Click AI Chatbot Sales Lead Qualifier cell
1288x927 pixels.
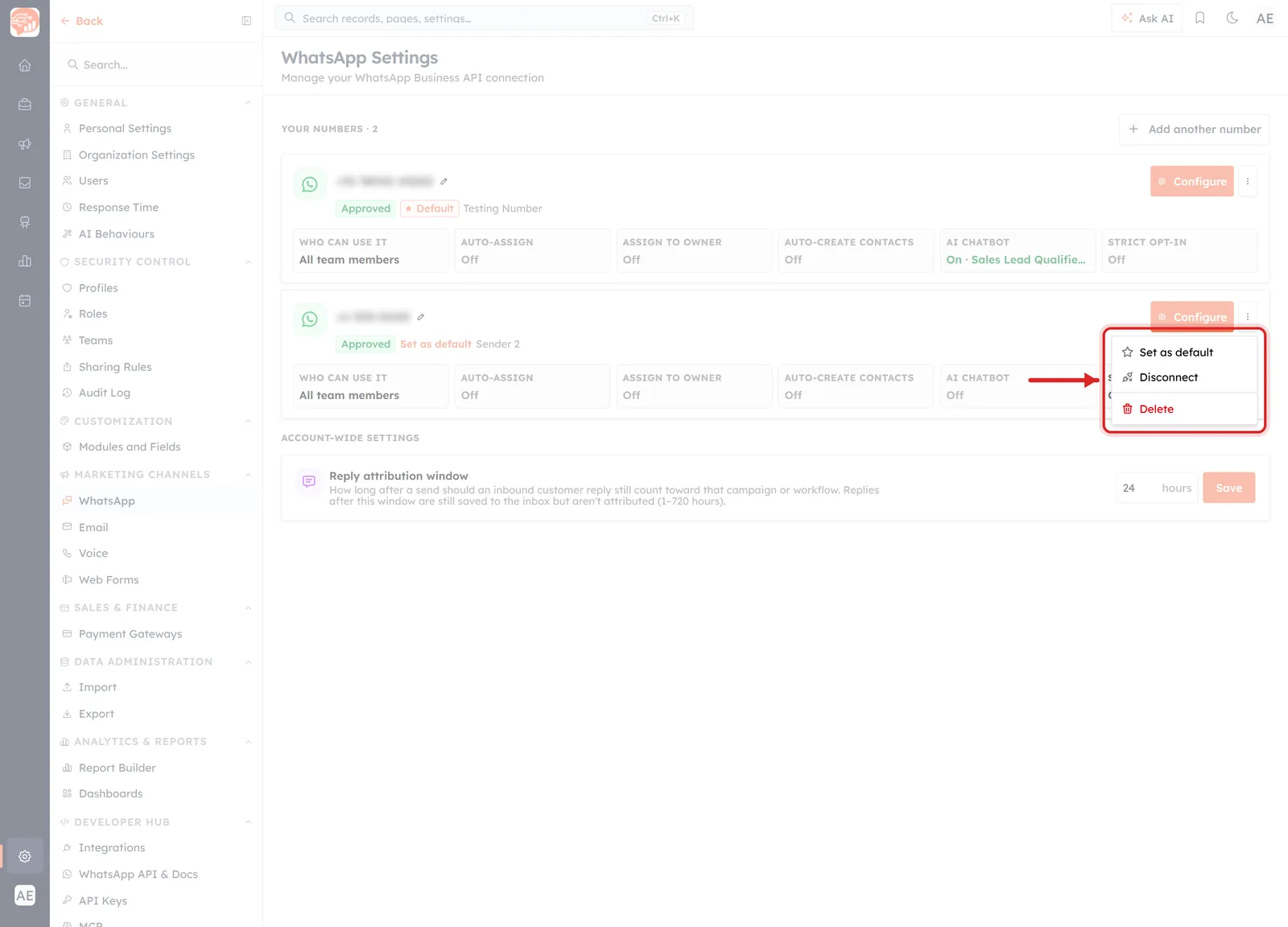tap(1018, 251)
